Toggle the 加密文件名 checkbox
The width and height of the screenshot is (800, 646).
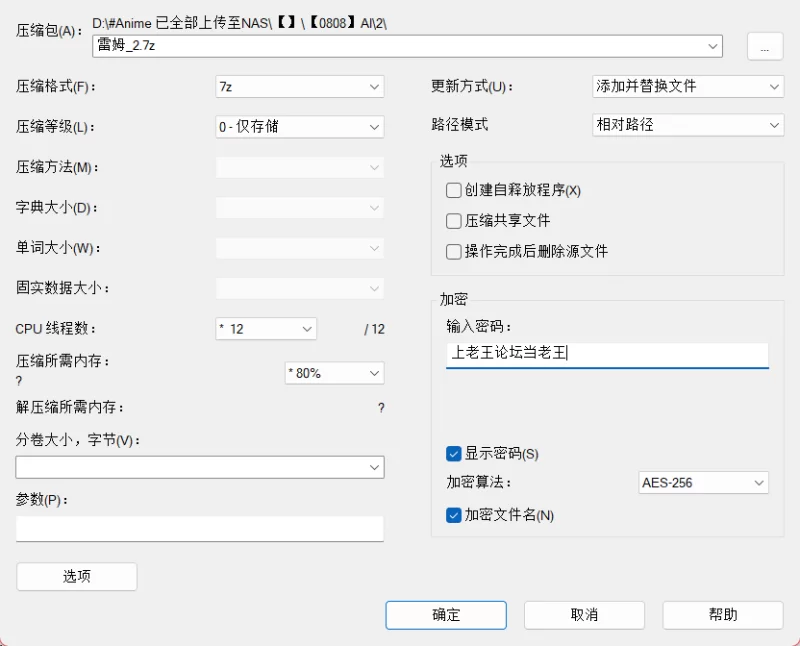pos(454,515)
